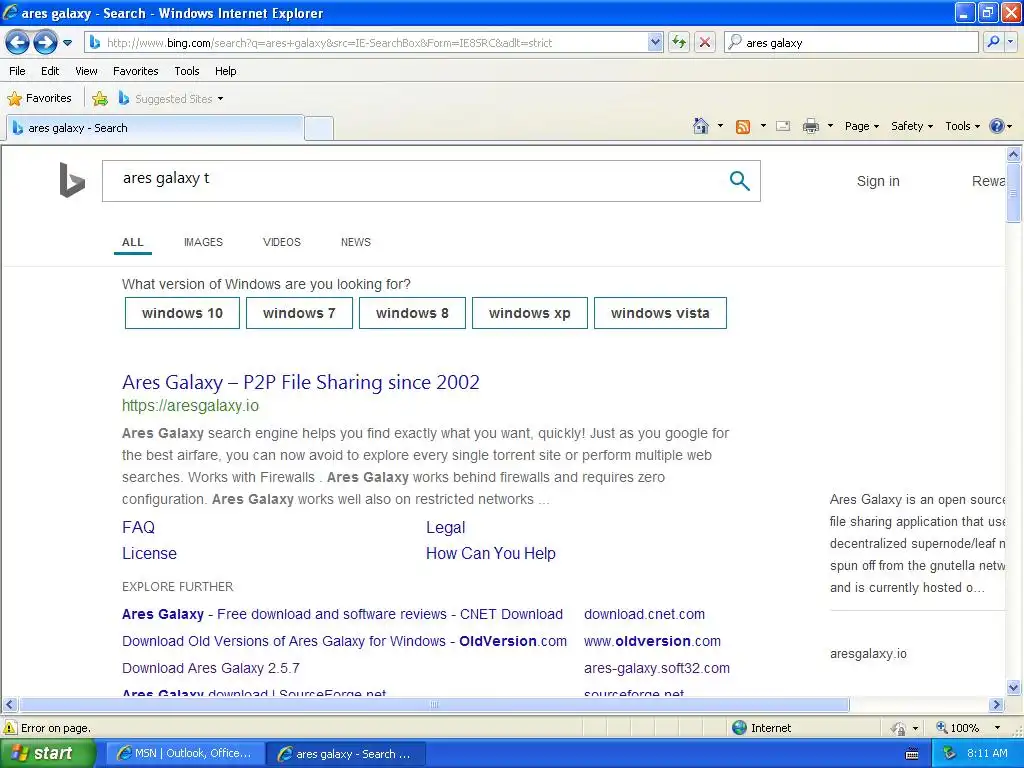
Task: Choose the windows 8 suggestion button
Action: tap(412, 313)
